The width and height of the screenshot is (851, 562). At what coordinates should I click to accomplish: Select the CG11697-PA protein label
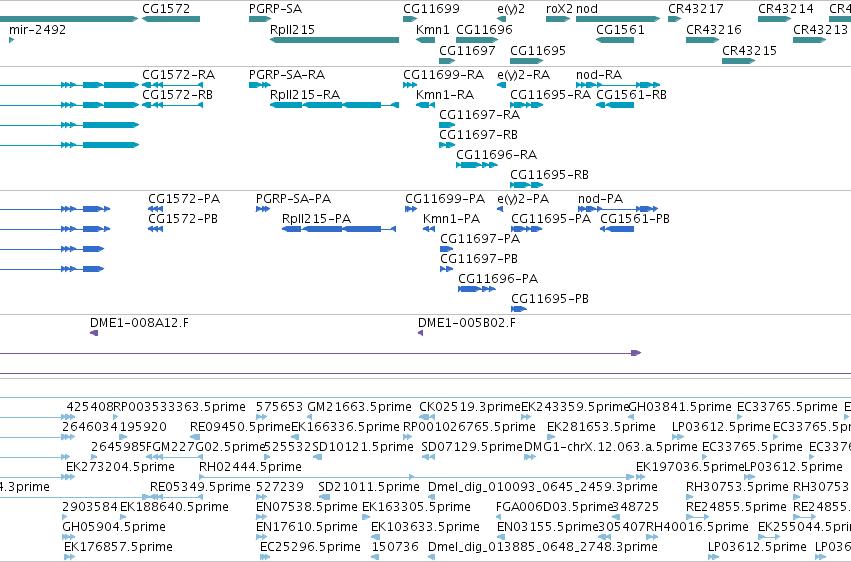tap(480, 239)
